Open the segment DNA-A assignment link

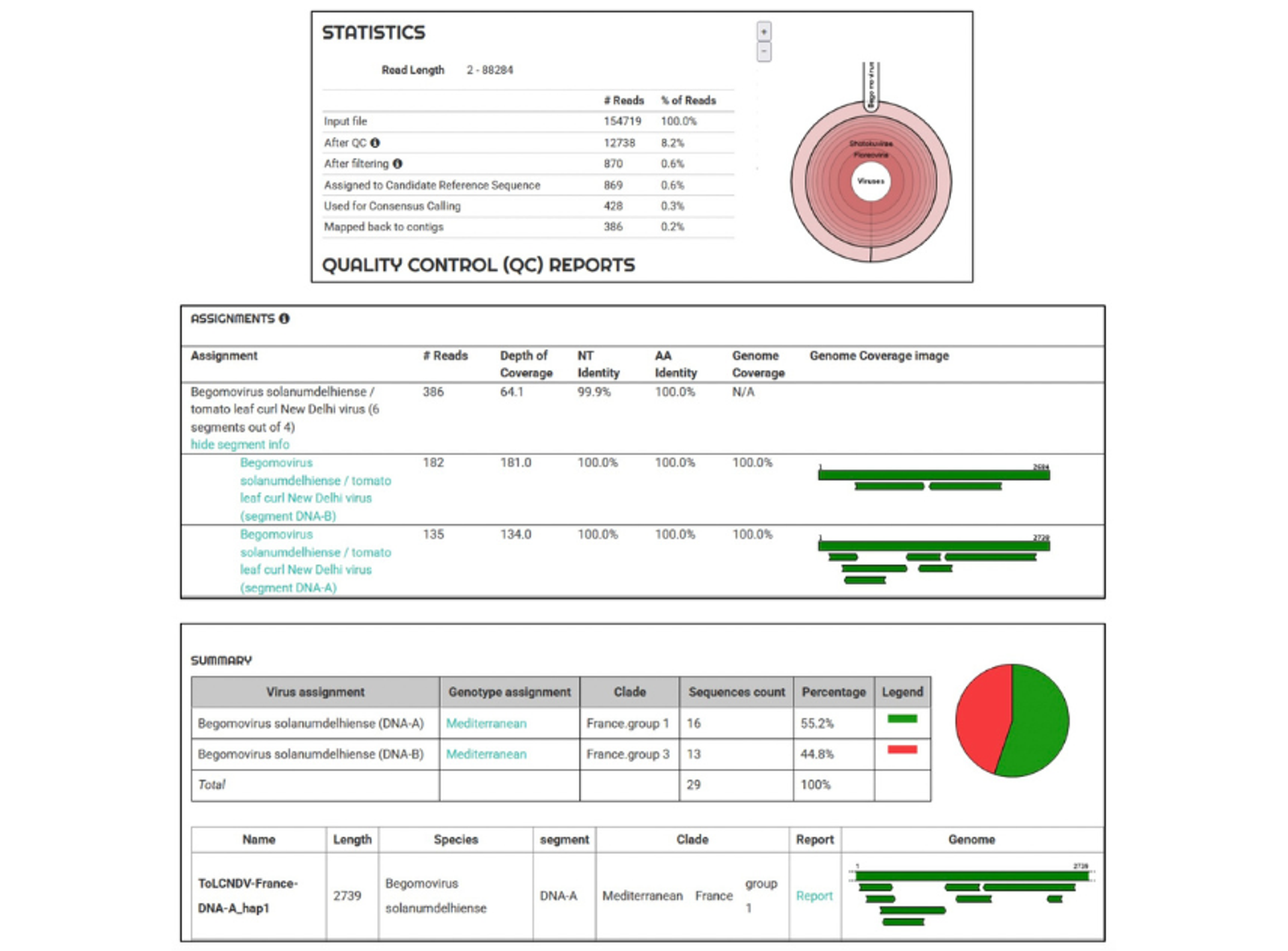tap(315, 561)
